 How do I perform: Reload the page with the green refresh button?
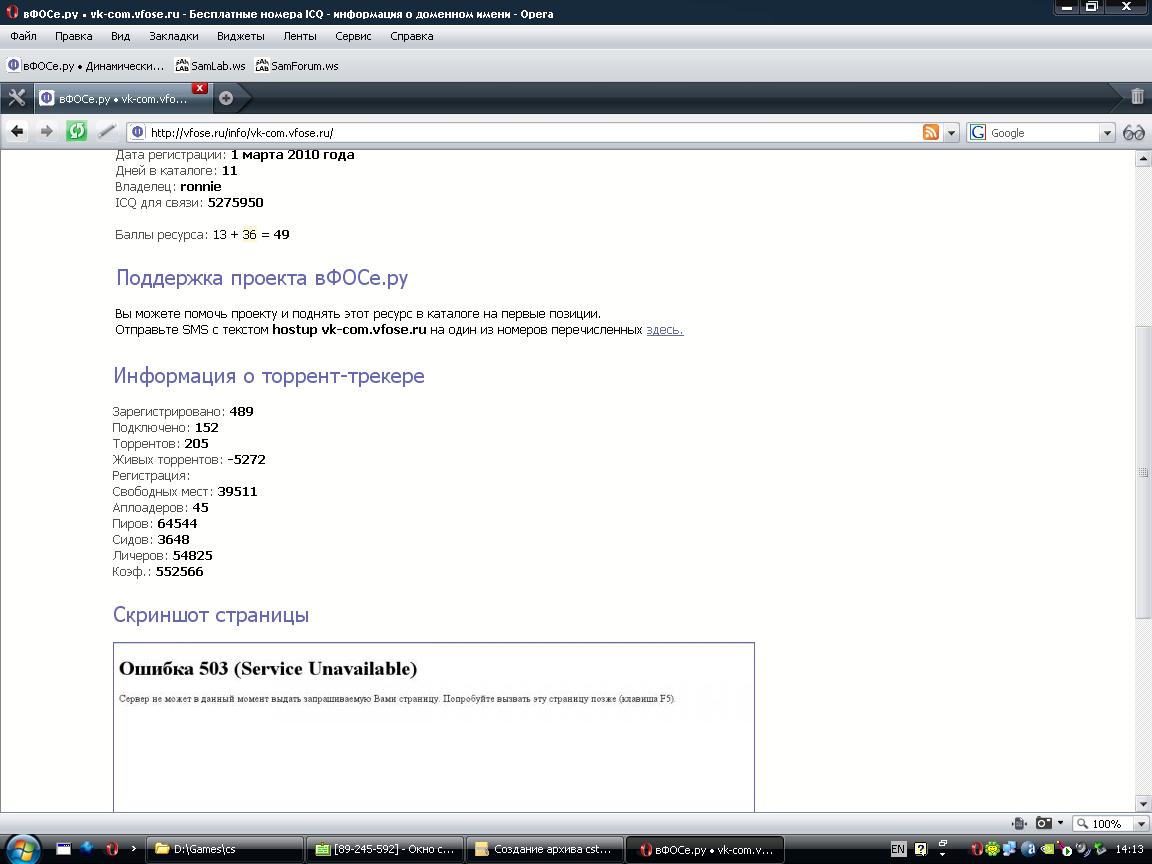(x=76, y=132)
